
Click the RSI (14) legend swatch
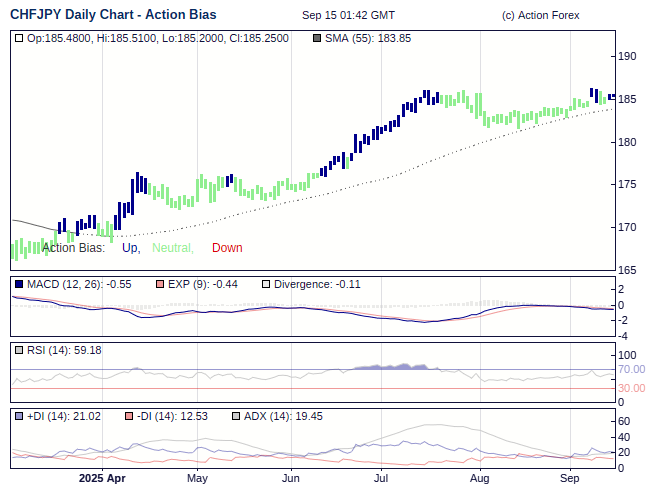[19, 350]
